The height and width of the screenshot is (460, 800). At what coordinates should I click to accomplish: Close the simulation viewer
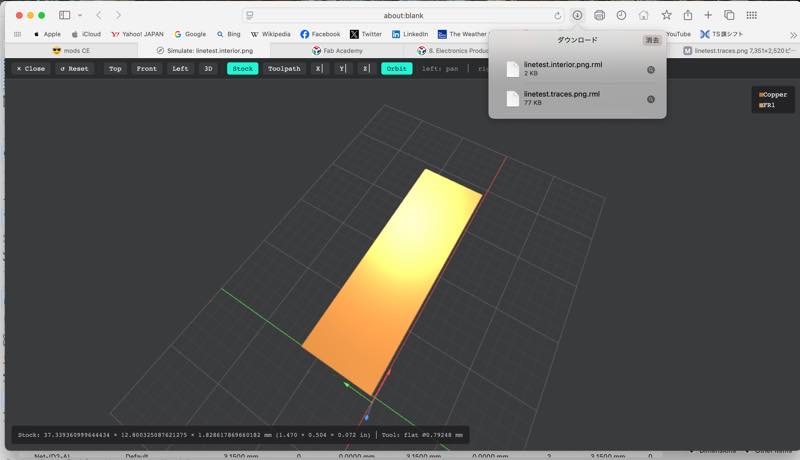tap(31, 68)
